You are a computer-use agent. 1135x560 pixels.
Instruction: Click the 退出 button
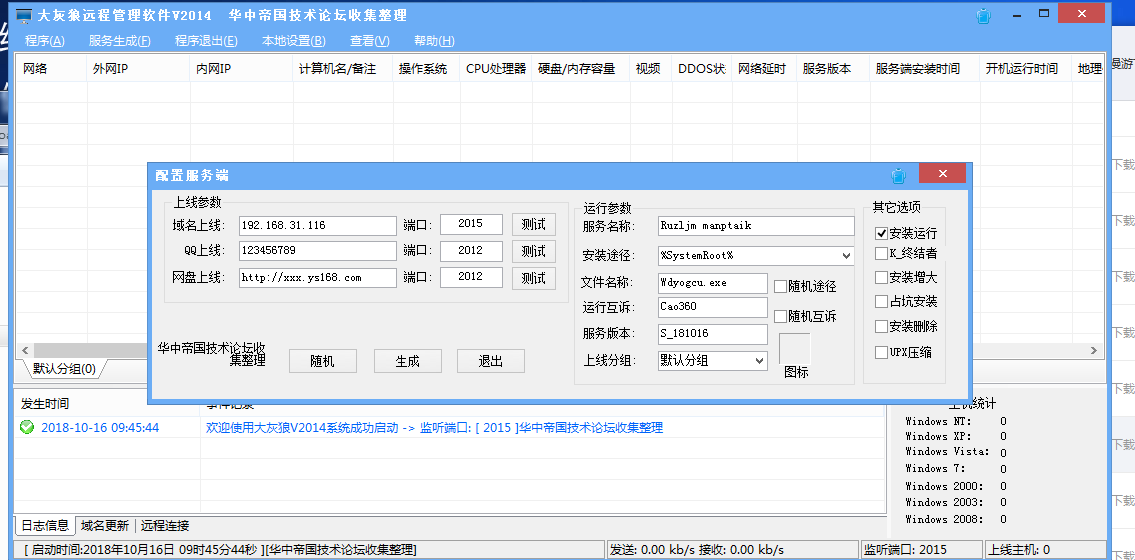pos(491,361)
